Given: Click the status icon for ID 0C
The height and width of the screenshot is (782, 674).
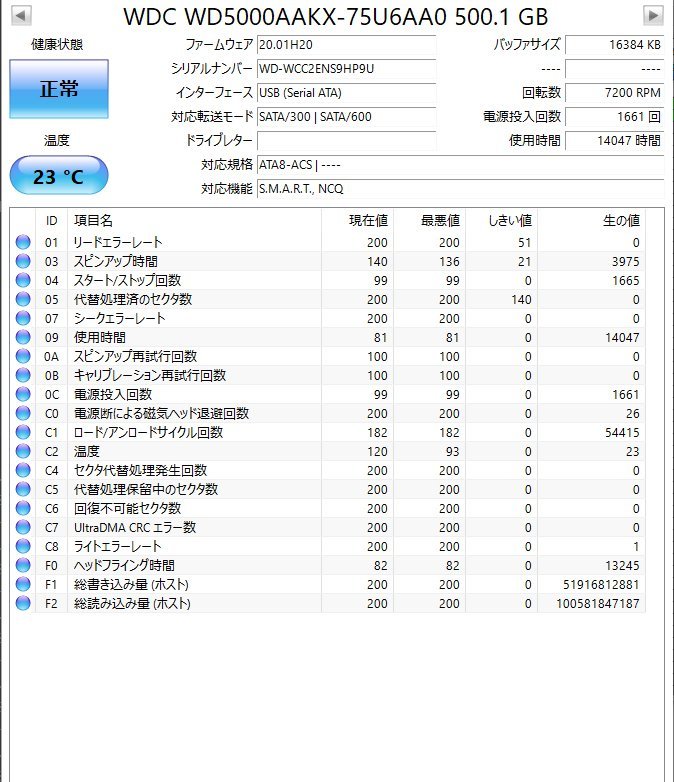Looking at the screenshot, I should (x=23, y=394).
